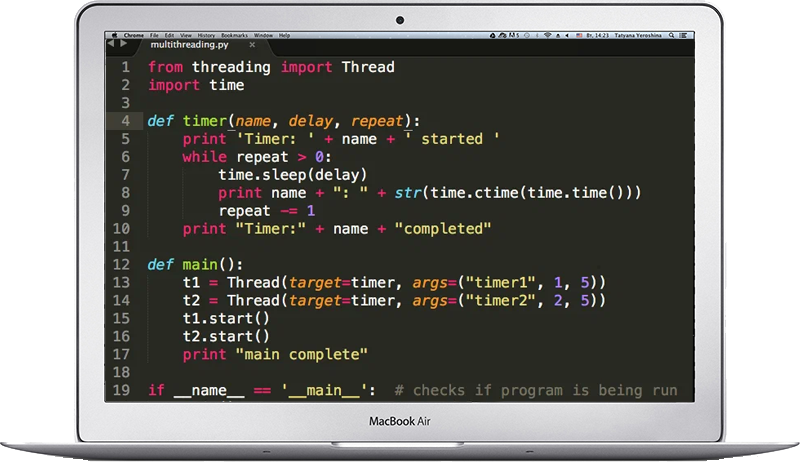The width and height of the screenshot is (800, 464).
Task: Open Spotlight search magnifier
Action: tap(671, 35)
